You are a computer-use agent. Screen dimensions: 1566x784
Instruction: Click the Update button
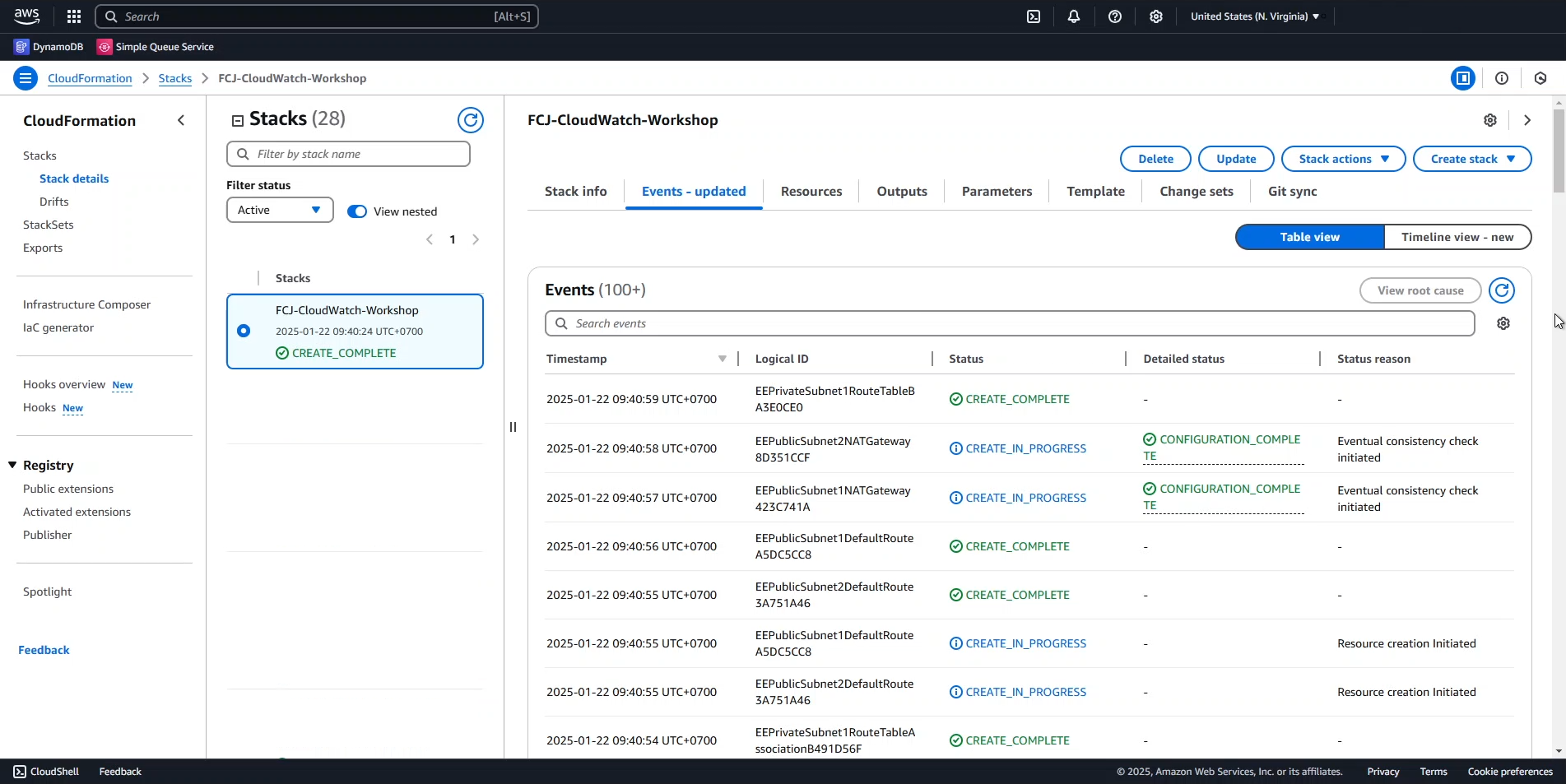(1236, 159)
